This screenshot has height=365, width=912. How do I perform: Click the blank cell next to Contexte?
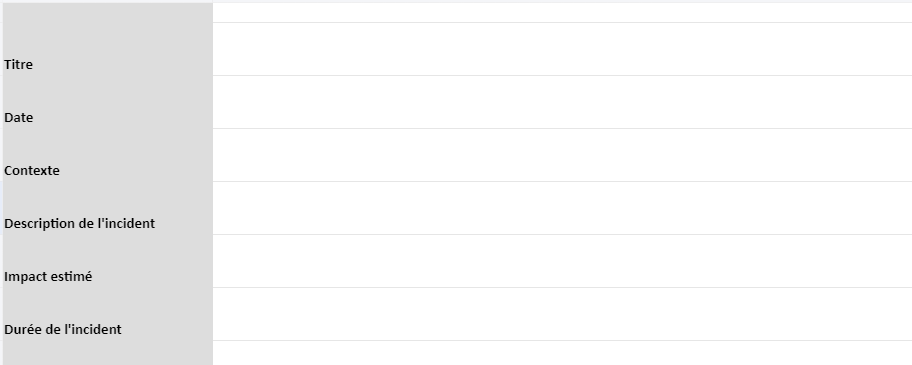click(x=562, y=155)
